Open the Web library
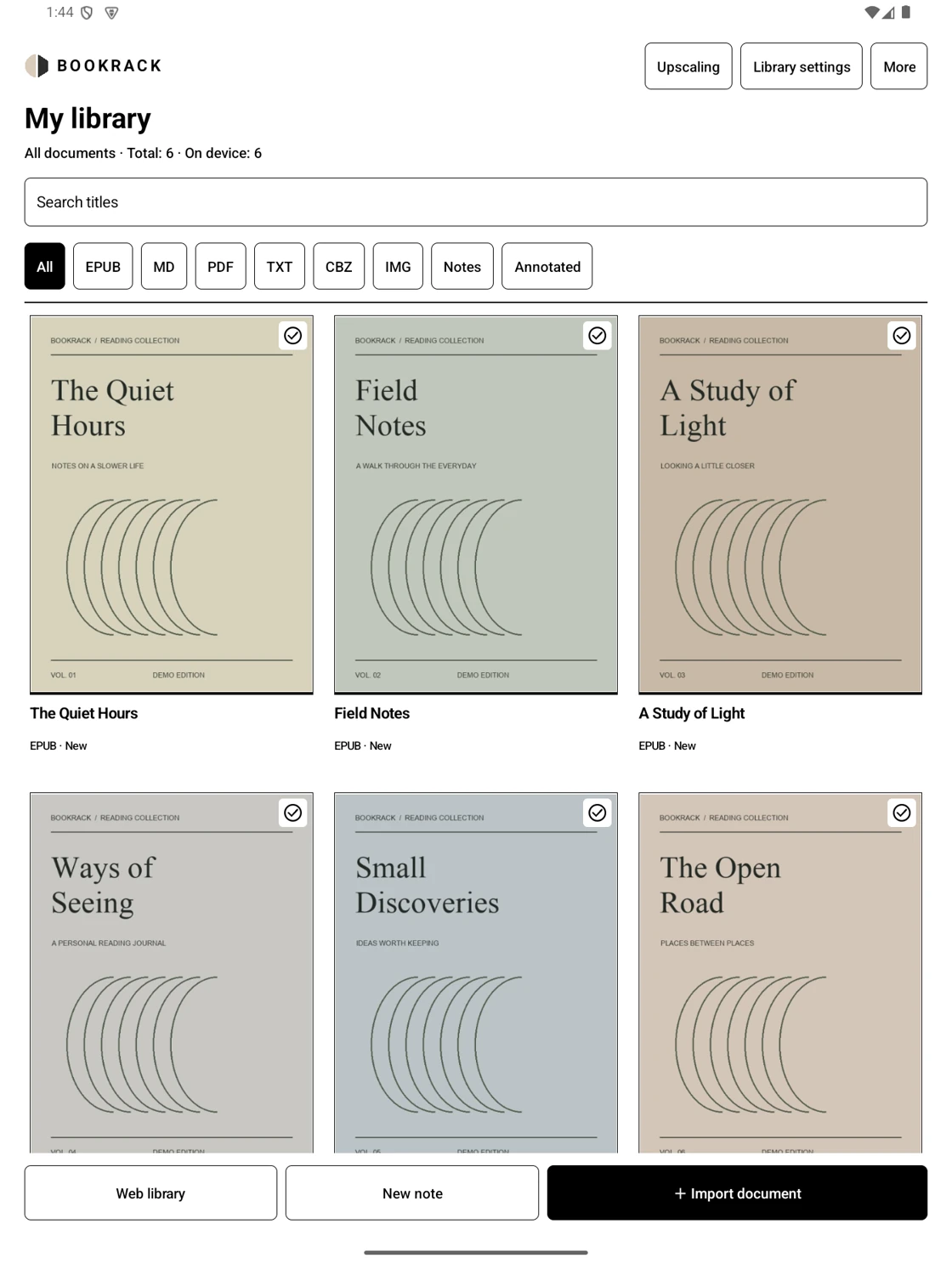This screenshot has width=952, height=1269. coord(150,1193)
